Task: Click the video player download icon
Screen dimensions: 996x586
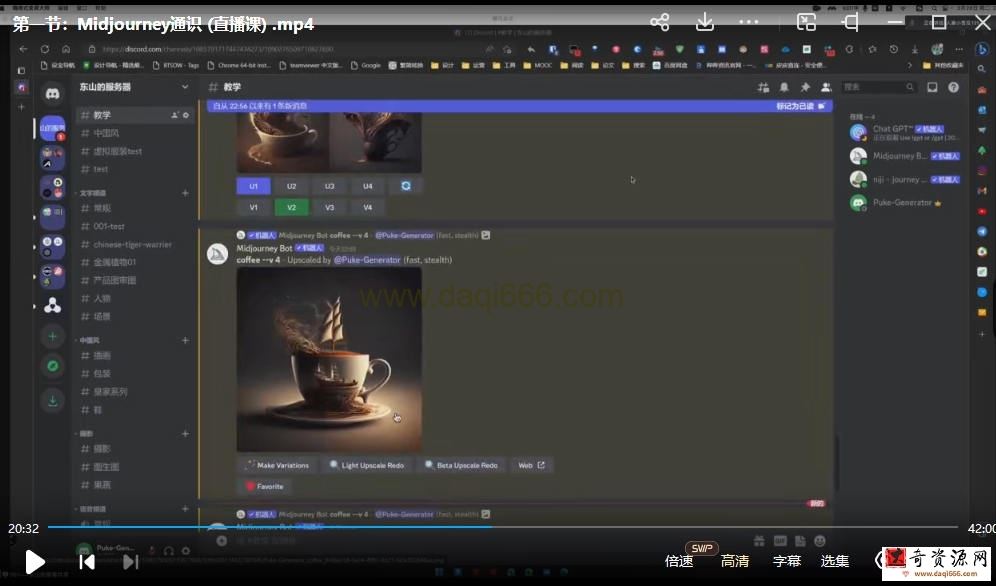Action: point(704,22)
